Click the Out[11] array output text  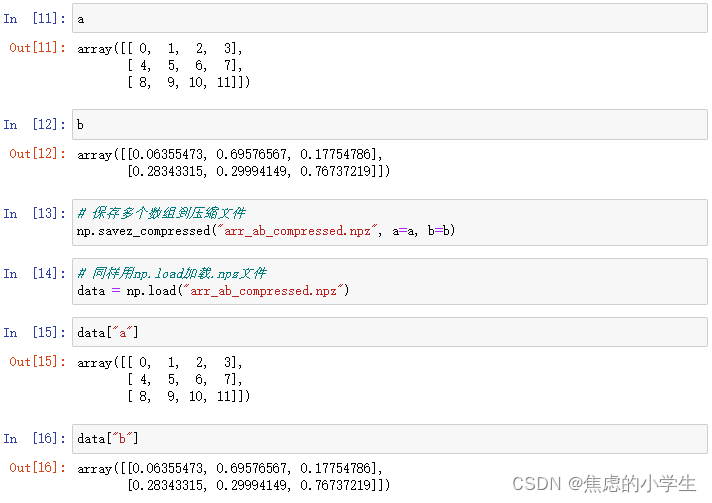tap(164, 65)
